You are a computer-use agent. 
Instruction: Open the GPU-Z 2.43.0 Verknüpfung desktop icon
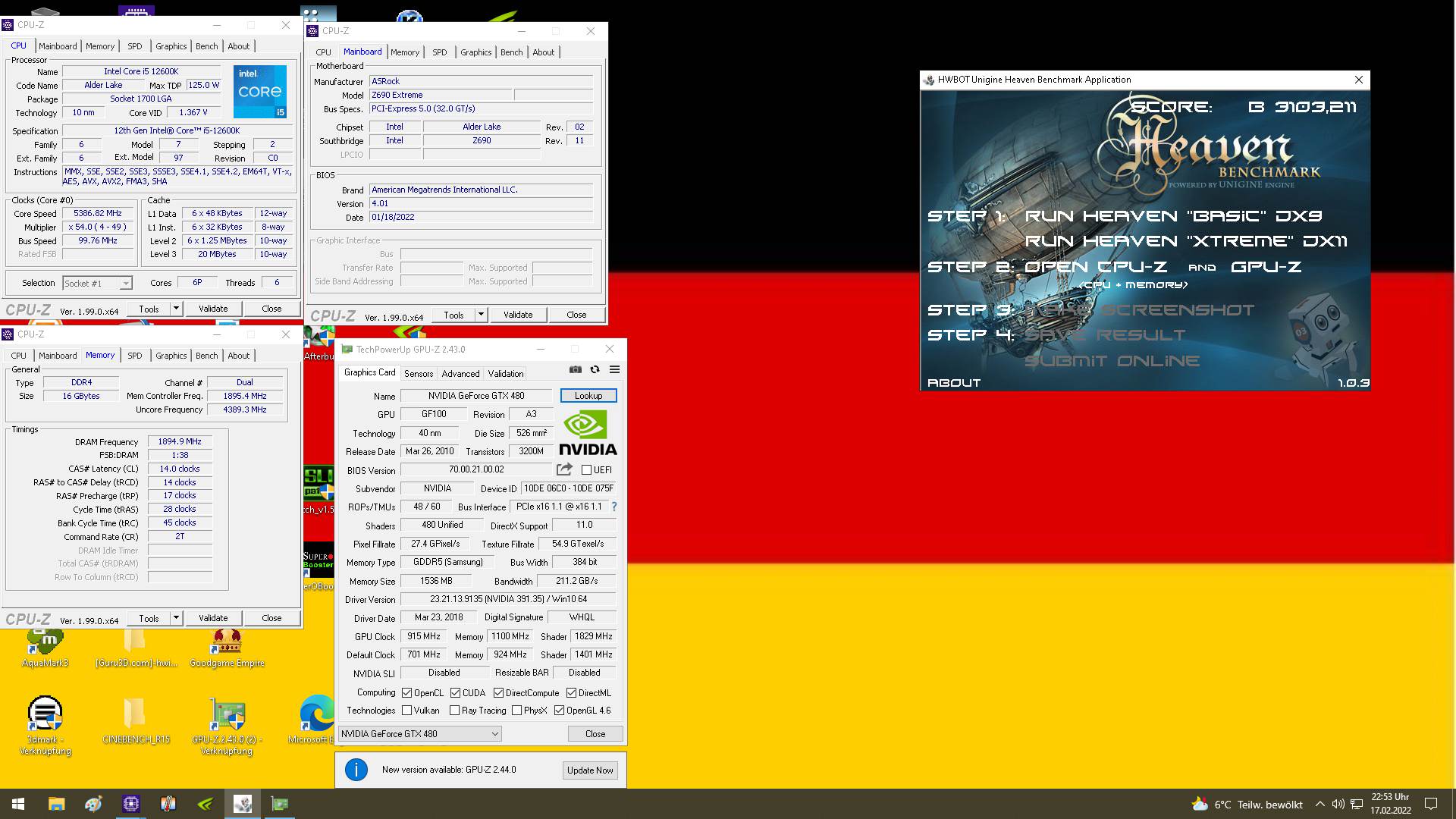pos(227,725)
